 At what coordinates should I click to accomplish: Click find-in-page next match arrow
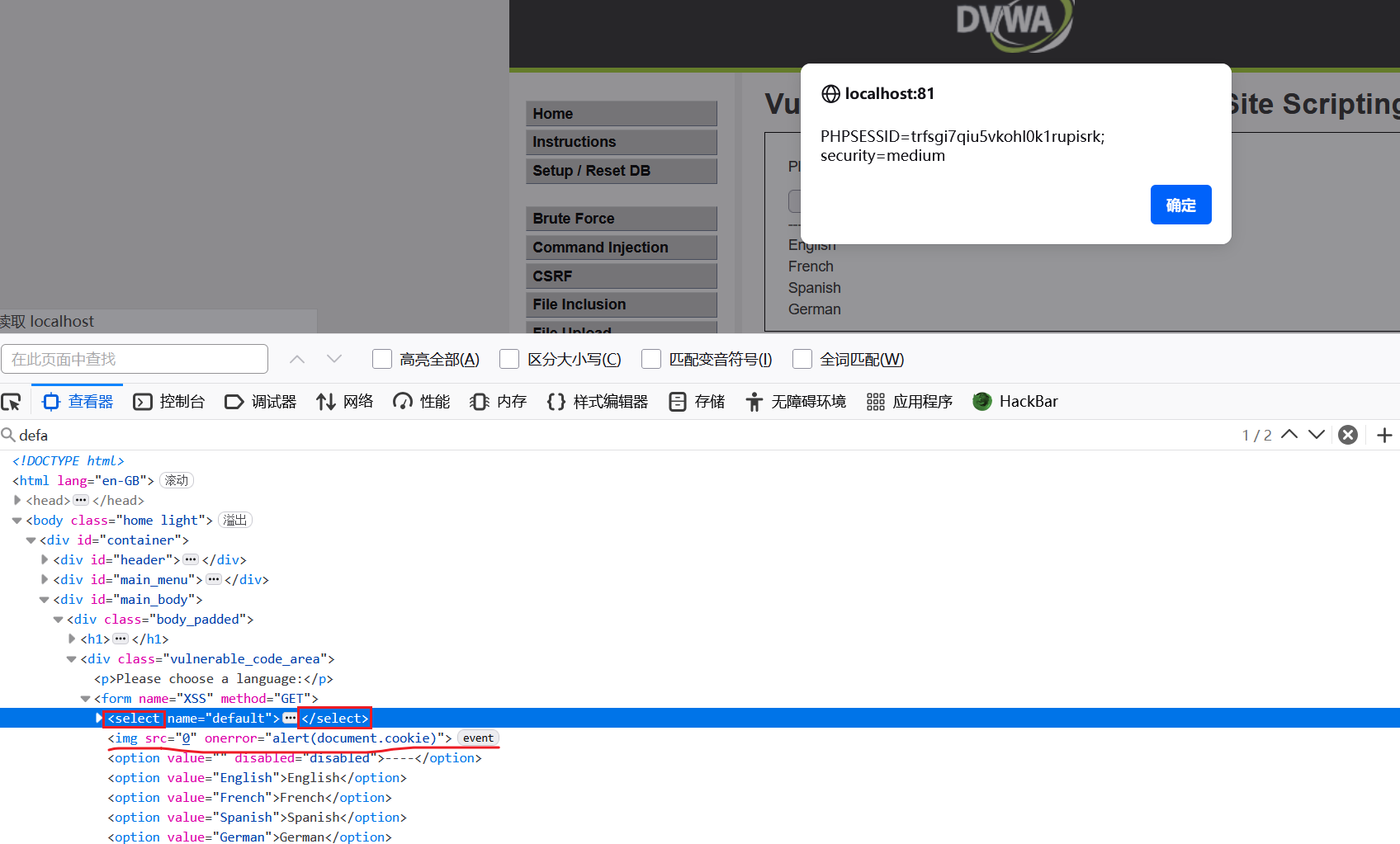tap(334, 359)
